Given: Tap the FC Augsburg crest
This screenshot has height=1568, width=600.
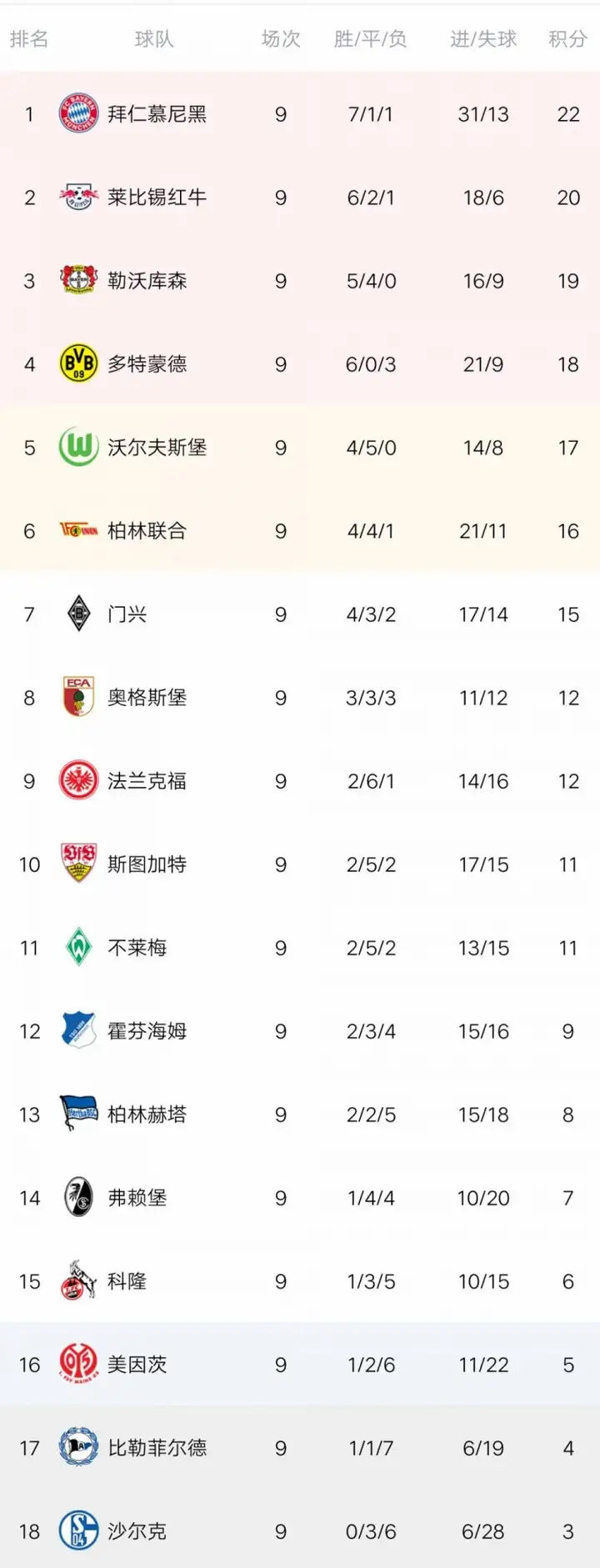Looking at the screenshot, I should tap(78, 697).
